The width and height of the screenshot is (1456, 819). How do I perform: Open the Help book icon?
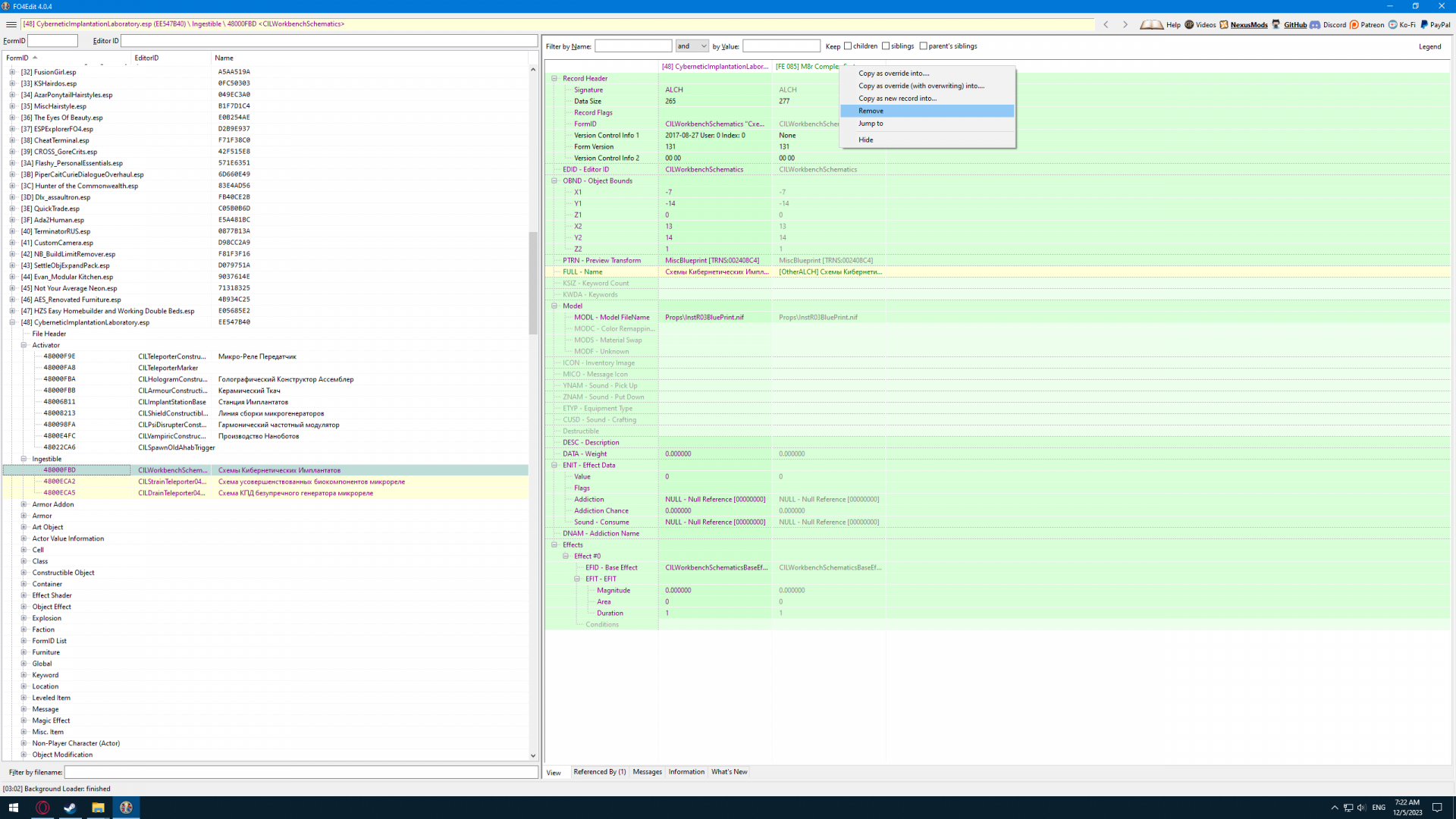pos(1151,24)
